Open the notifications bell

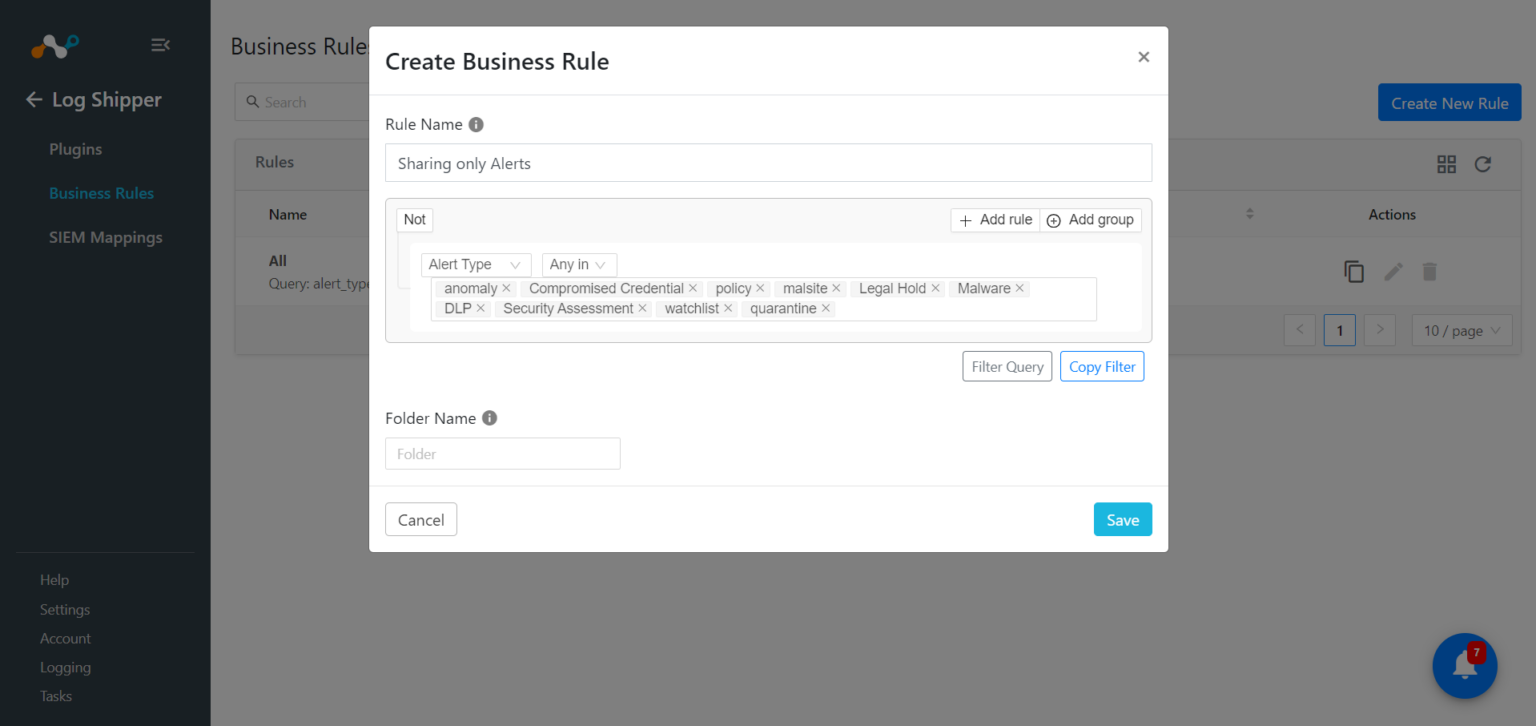(1464, 665)
